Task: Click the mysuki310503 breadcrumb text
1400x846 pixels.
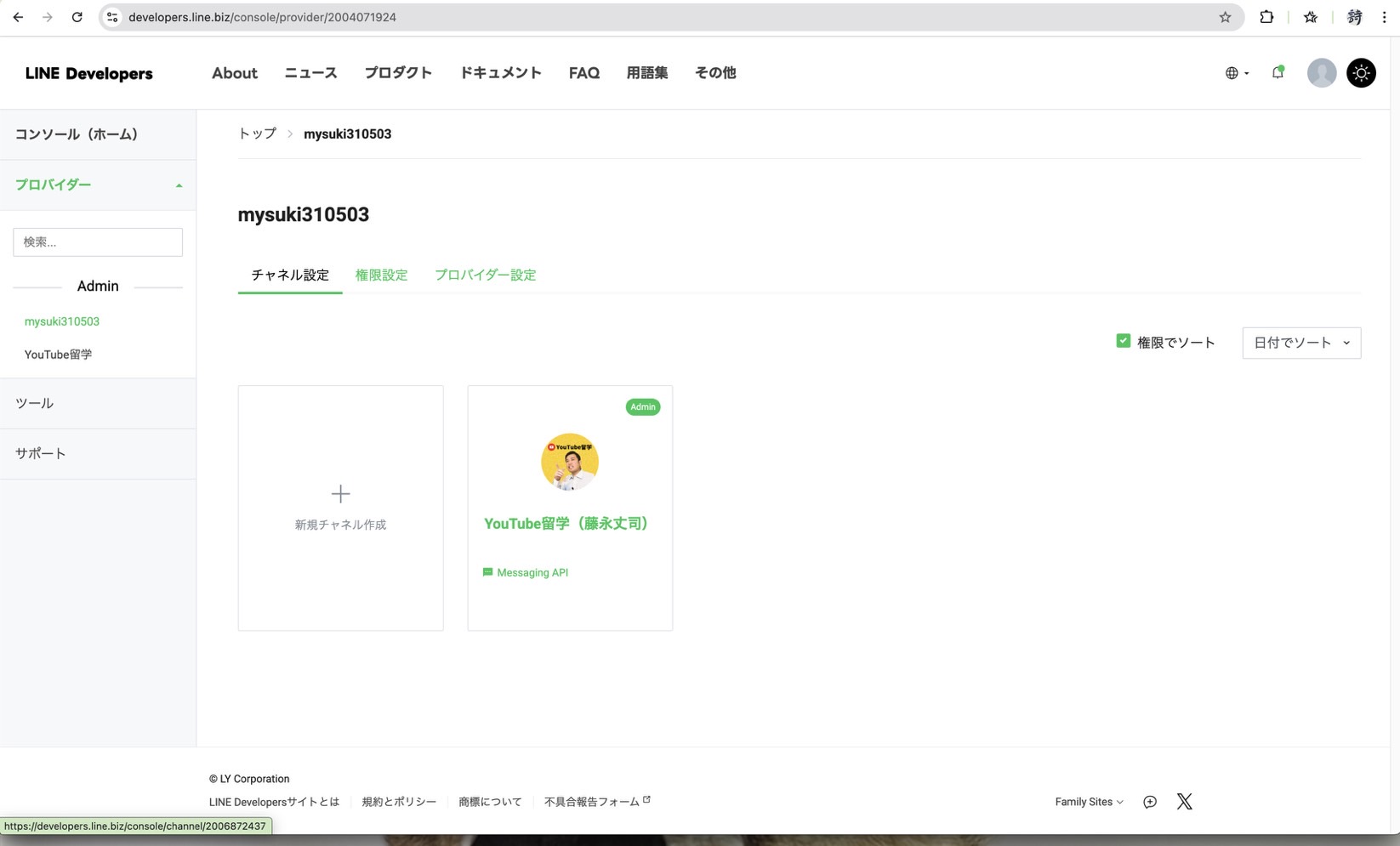Action: pos(347,133)
